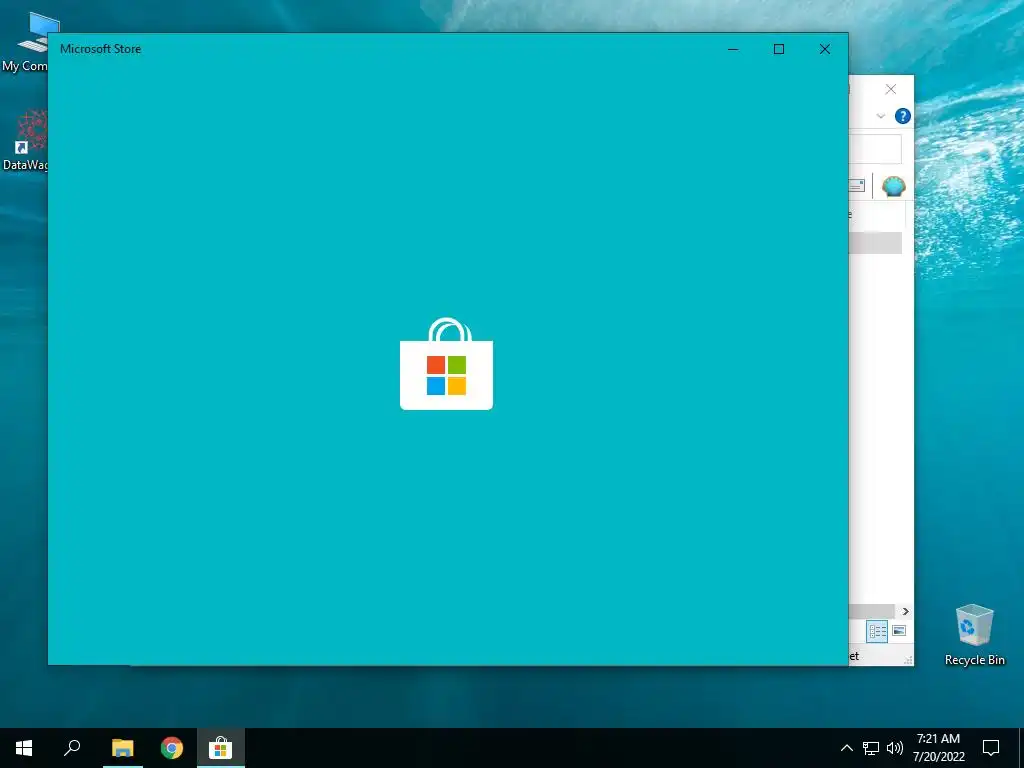The width and height of the screenshot is (1024, 768).
Task: Switch background window to details view
Action: tap(877, 631)
